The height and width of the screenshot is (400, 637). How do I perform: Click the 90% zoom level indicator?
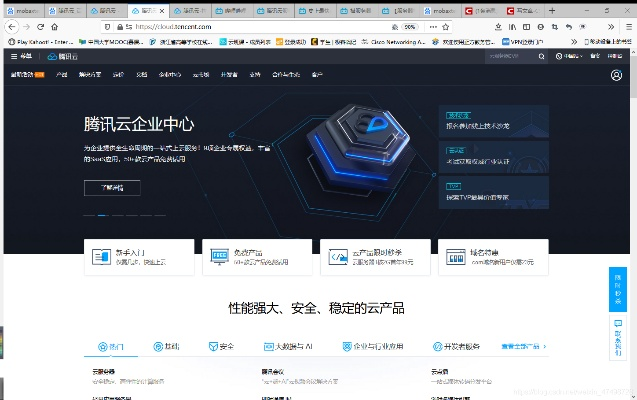click(x=410, y=27)
